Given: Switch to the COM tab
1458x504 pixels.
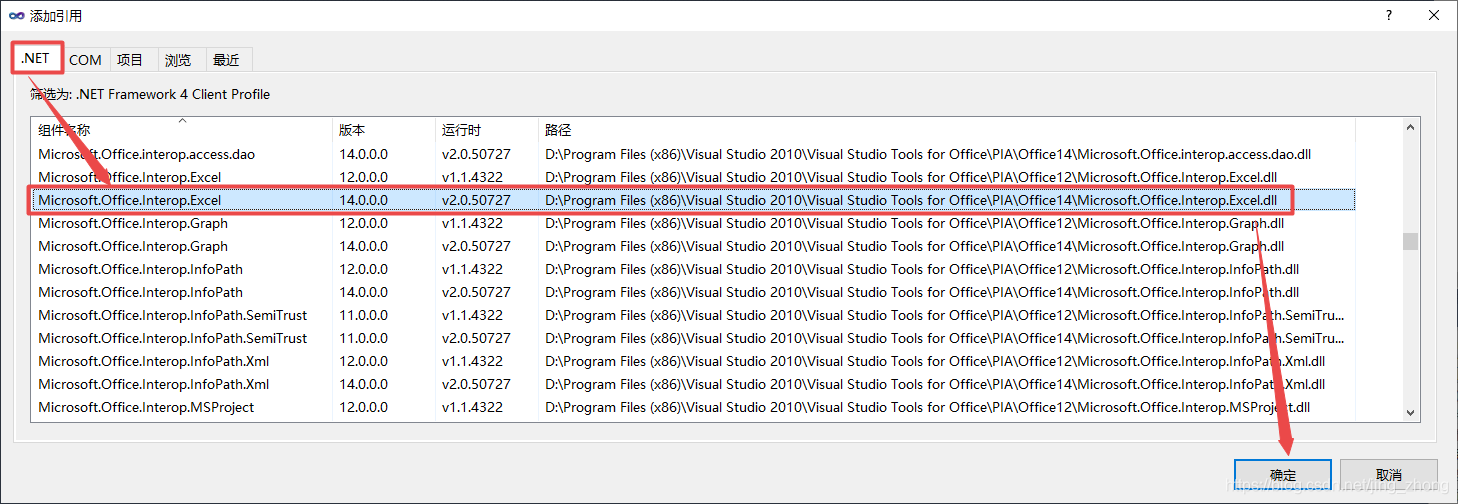Looking at the screenshot, I should pos(85,60).
